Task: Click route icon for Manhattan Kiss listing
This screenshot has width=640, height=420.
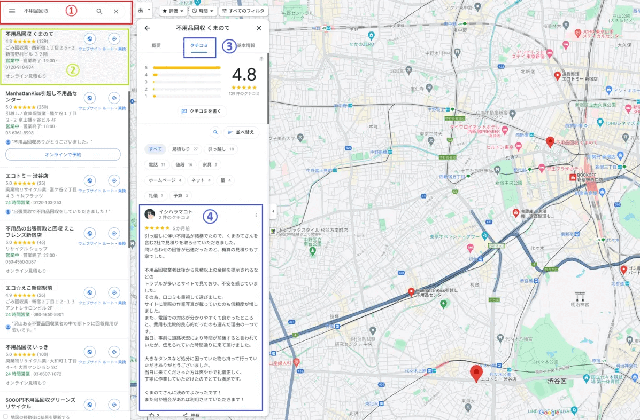Action: (114, 98)
